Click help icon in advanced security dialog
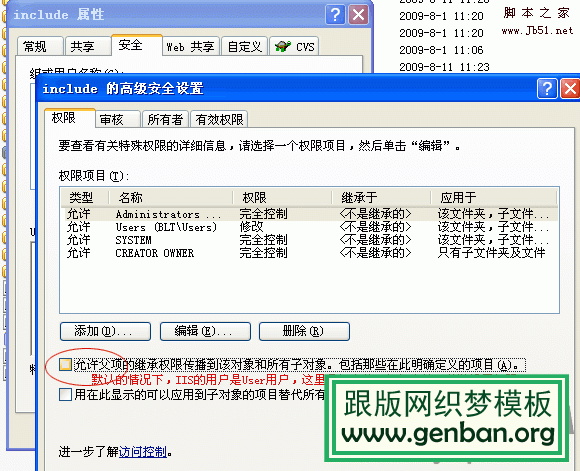The width and height of the screenshot is (580, 471). pyautogui.click(x=547, y=88)
